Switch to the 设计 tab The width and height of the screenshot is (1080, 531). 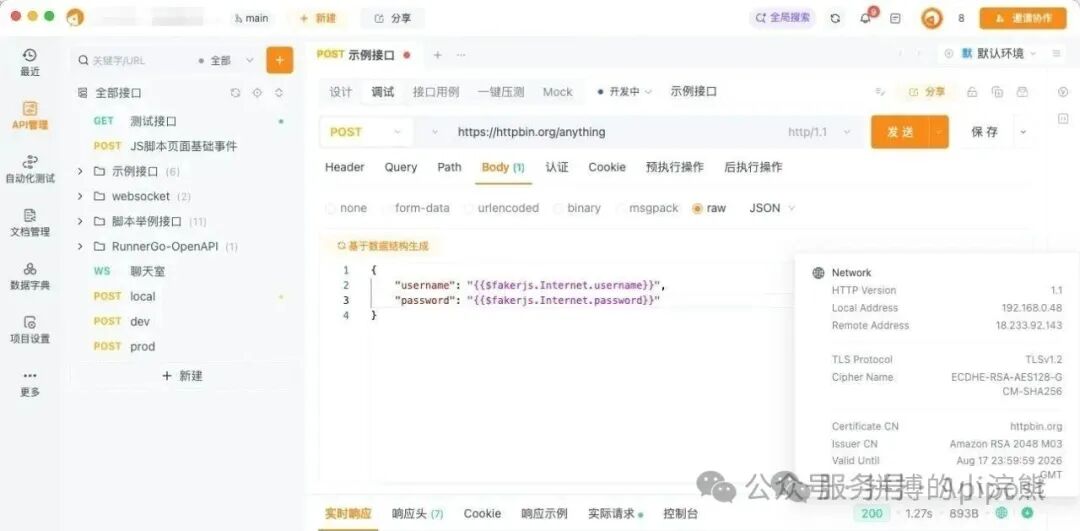click(x=341, y=92)
